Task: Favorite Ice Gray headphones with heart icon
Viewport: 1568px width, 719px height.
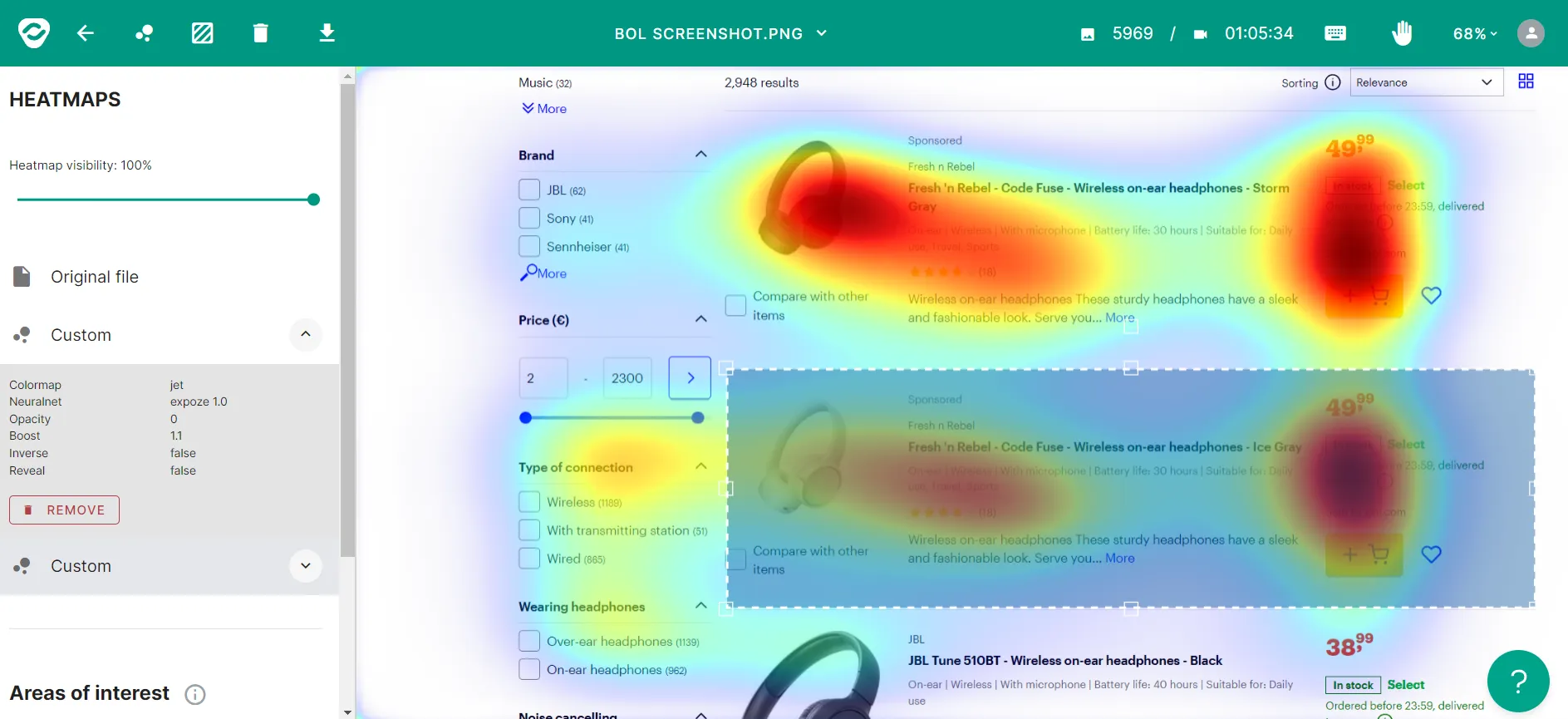Action: tap(1431, 554)
